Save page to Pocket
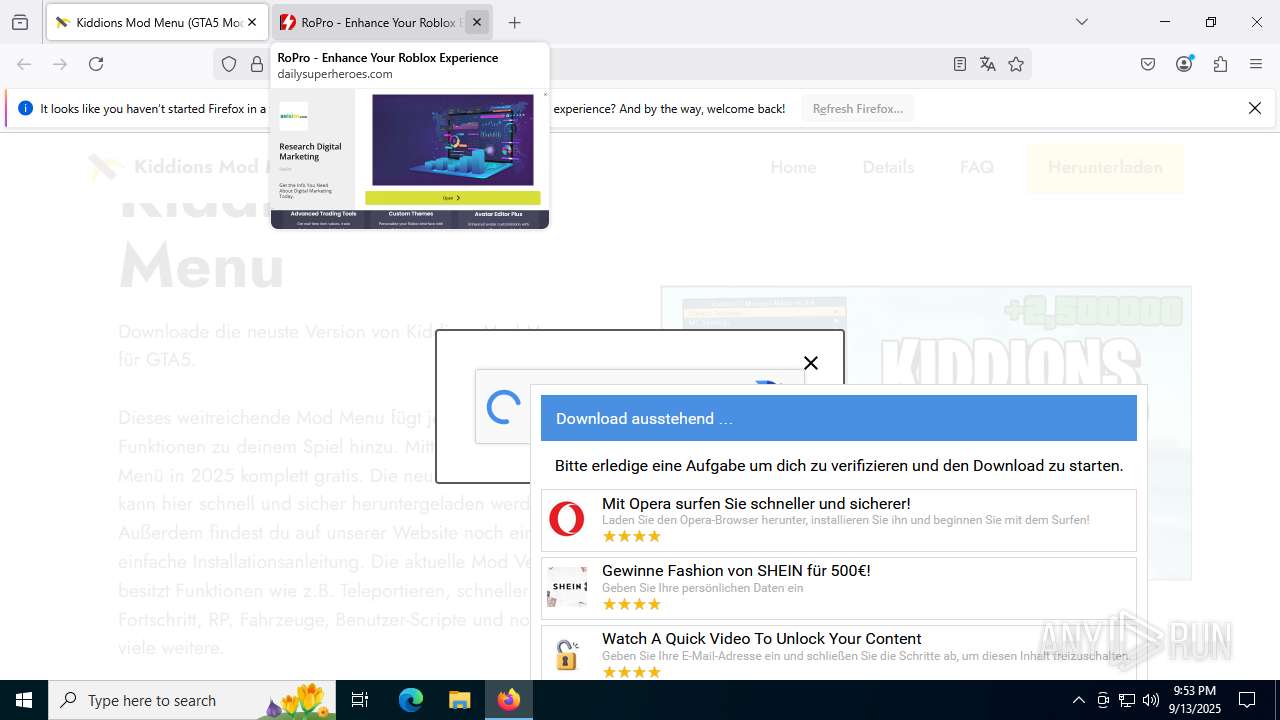This screenshot has width=1280, height=720. click(x=1148, y=64)
